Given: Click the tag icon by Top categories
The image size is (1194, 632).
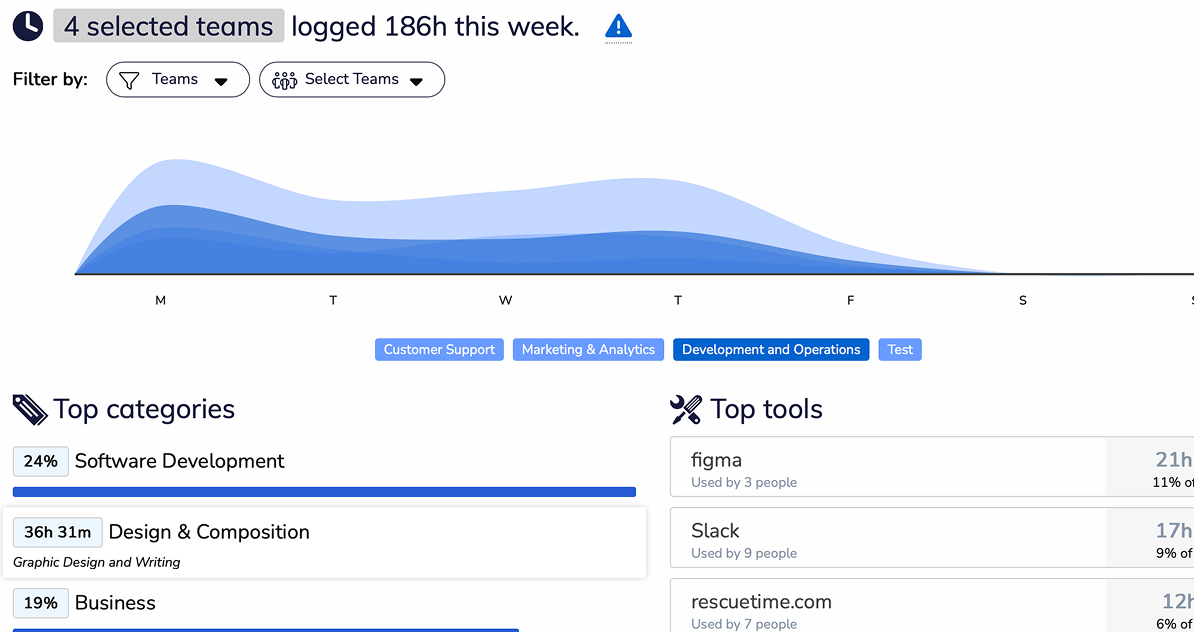Looking at the screenshot, I should [x=30, y=409].
